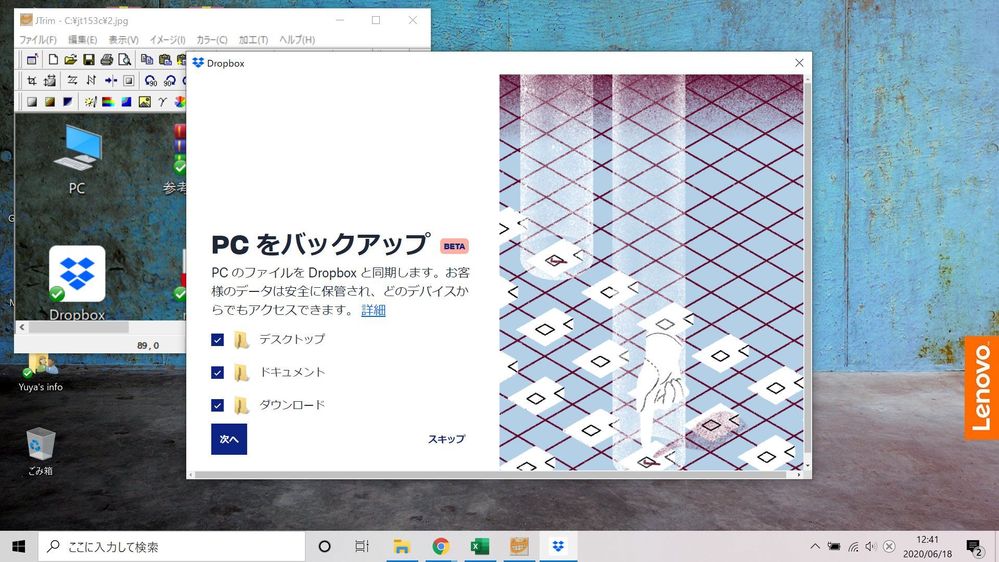Click the window capture icon in JTrim toolbar
Image resolution: width=999 pixels, height=562 pixels.
pyautogui.click(x=31, y=60)
